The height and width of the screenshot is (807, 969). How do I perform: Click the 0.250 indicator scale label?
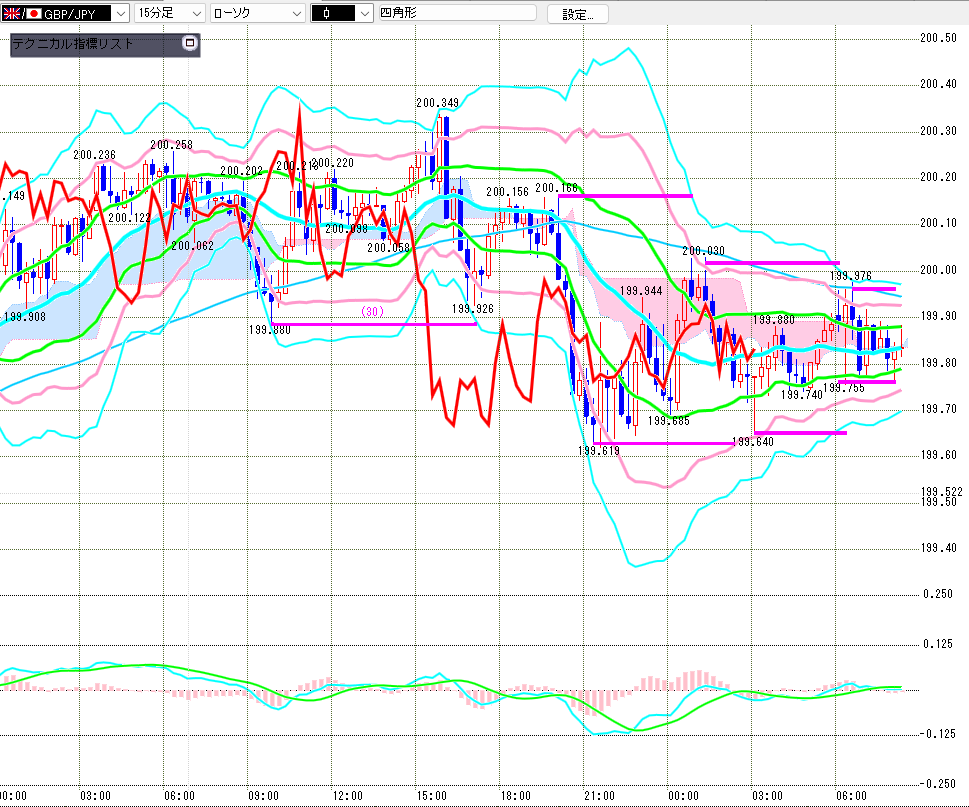tap(938, 595)
